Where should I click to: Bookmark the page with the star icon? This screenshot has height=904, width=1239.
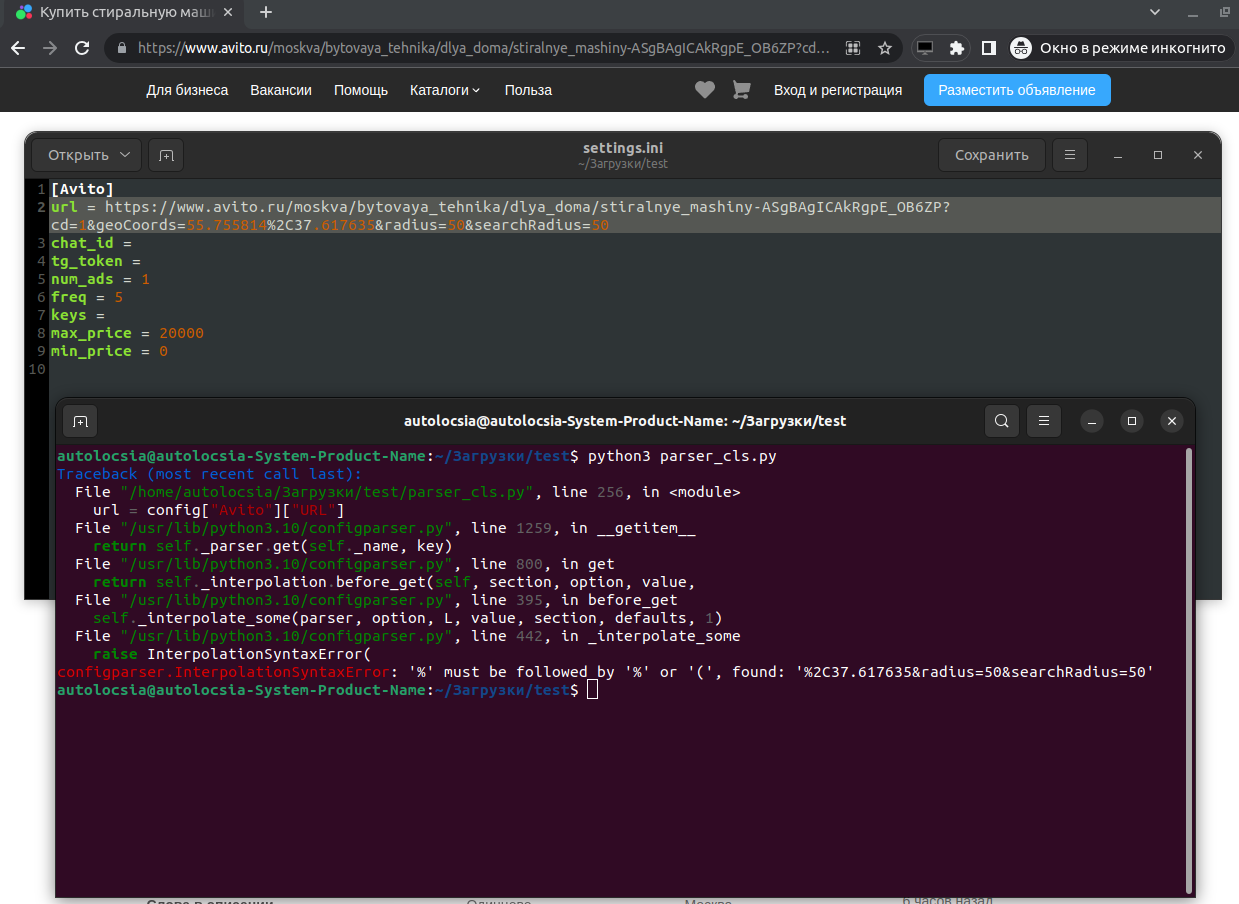pos(886,47)
